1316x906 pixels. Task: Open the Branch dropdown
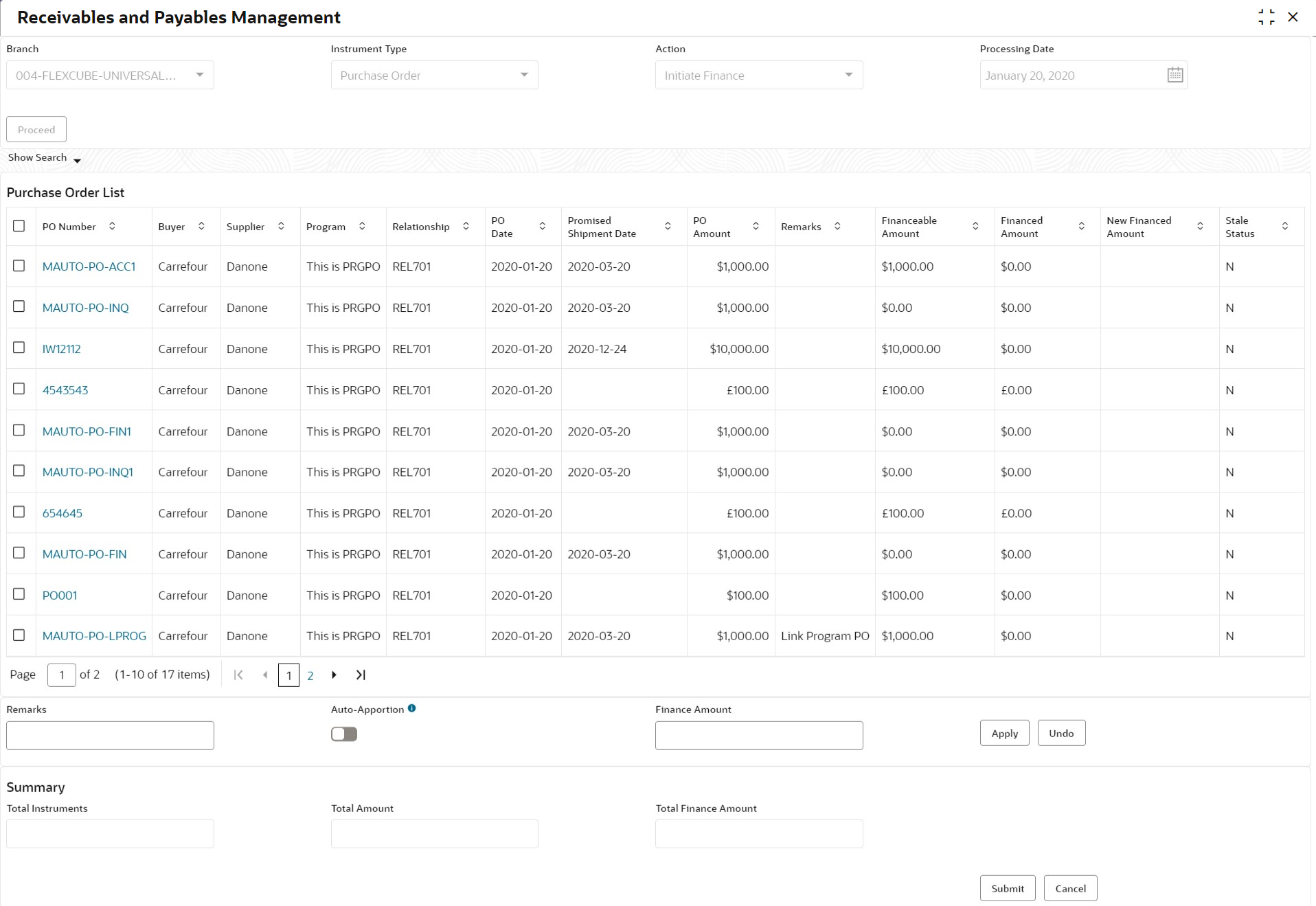(x=110, y=75)
